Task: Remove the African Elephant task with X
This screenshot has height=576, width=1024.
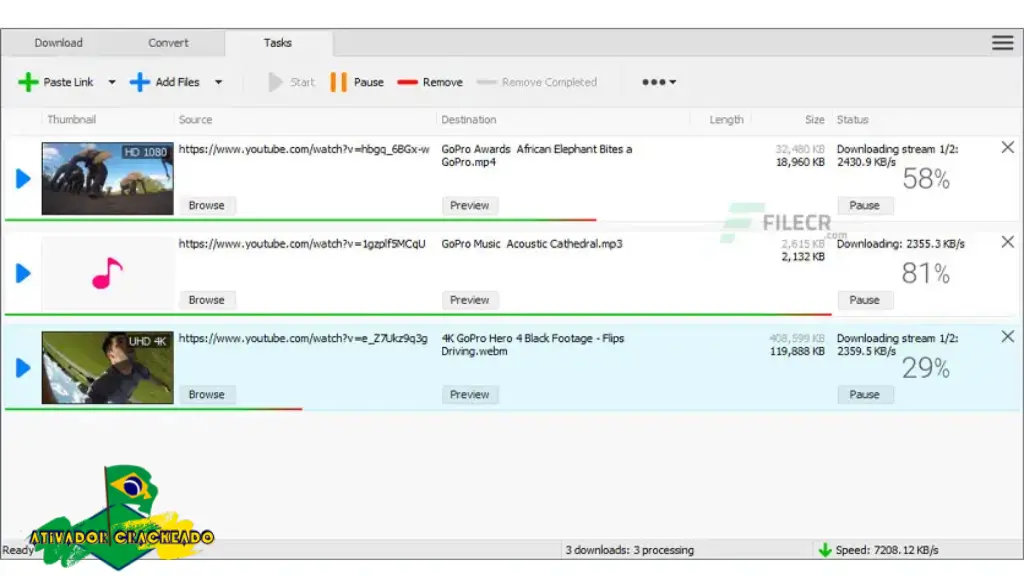Action: click(1008, 148)
